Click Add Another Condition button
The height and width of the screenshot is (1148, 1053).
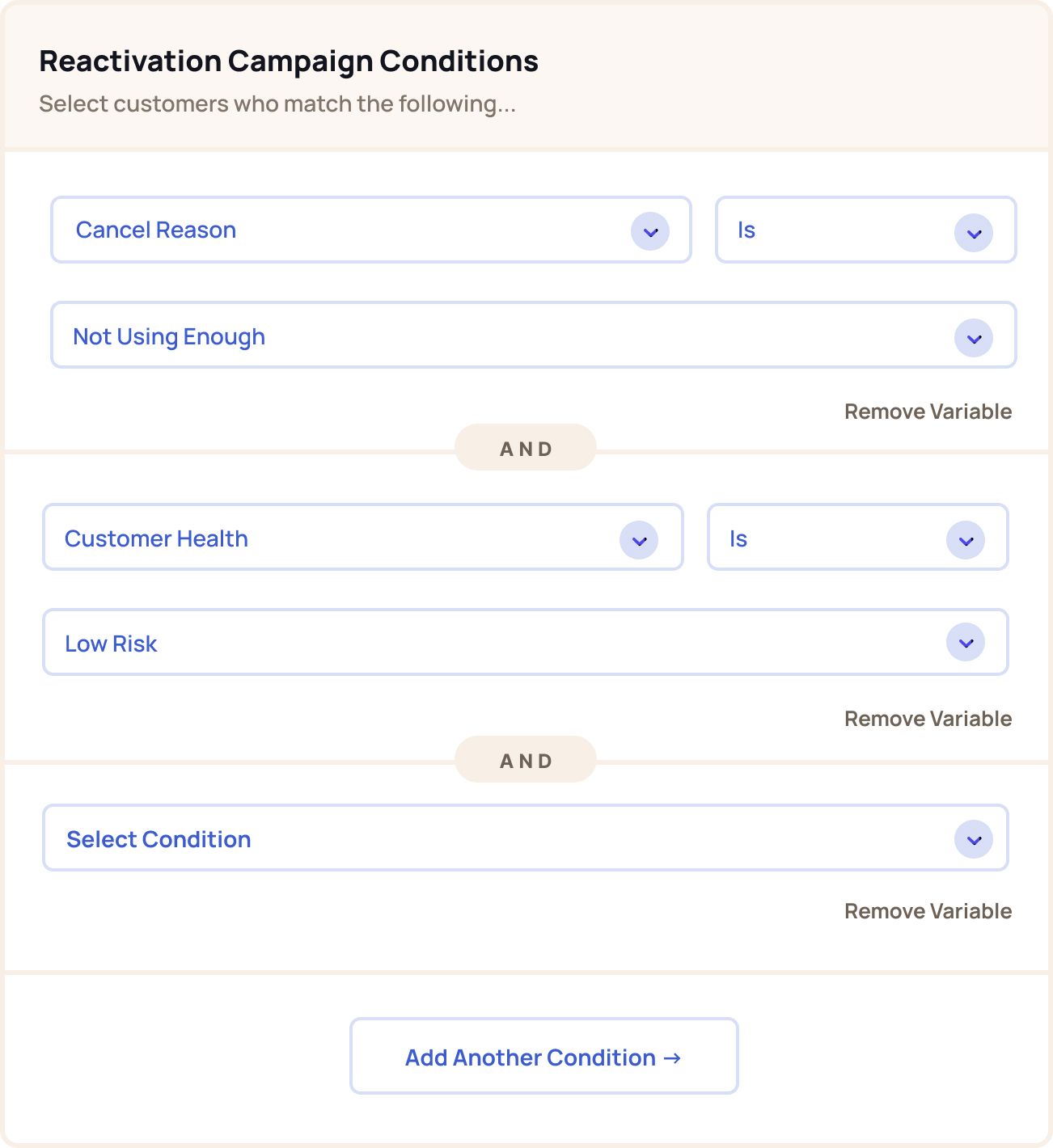(x=544, y=1056)
